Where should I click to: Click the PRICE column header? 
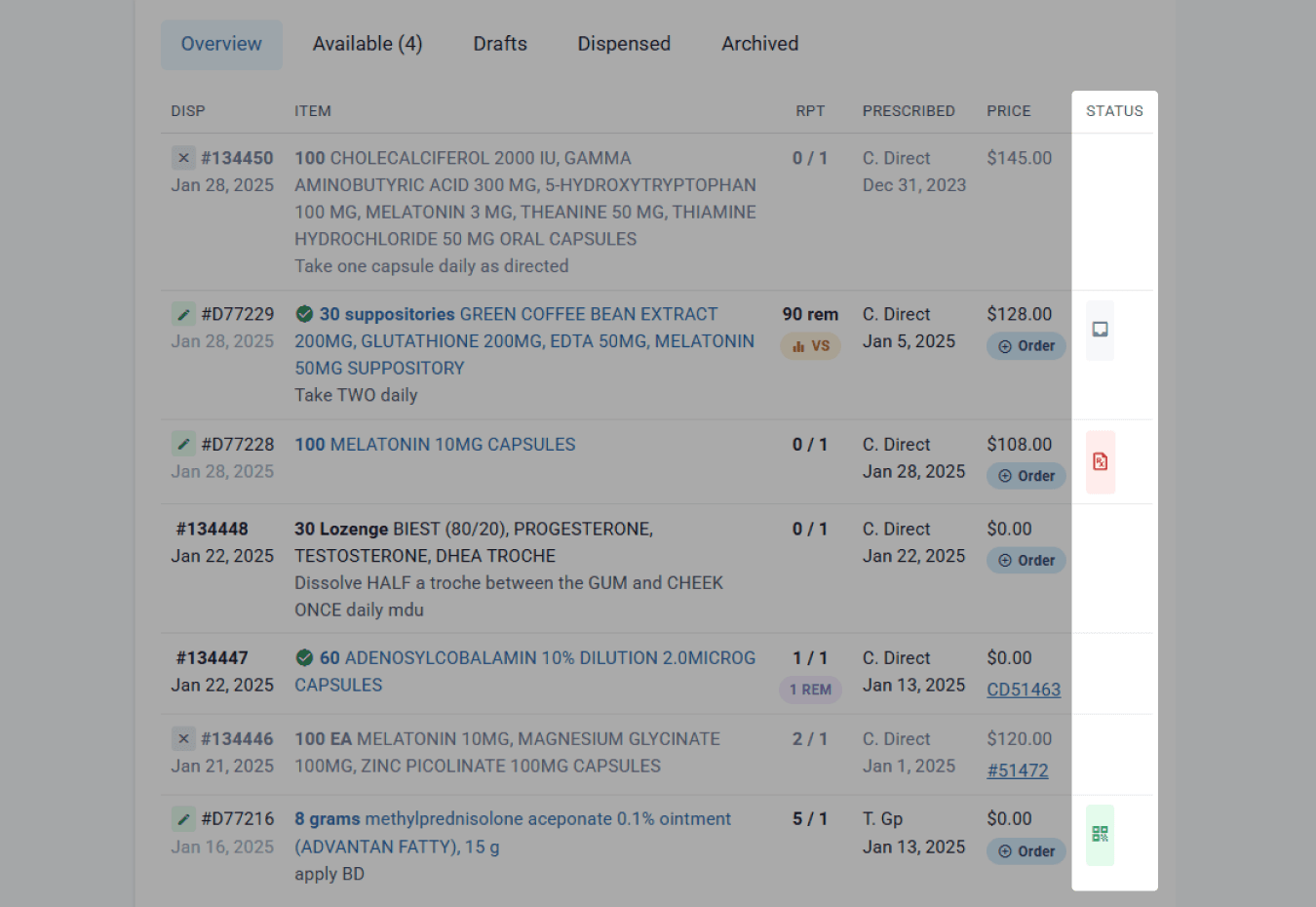1009,111
